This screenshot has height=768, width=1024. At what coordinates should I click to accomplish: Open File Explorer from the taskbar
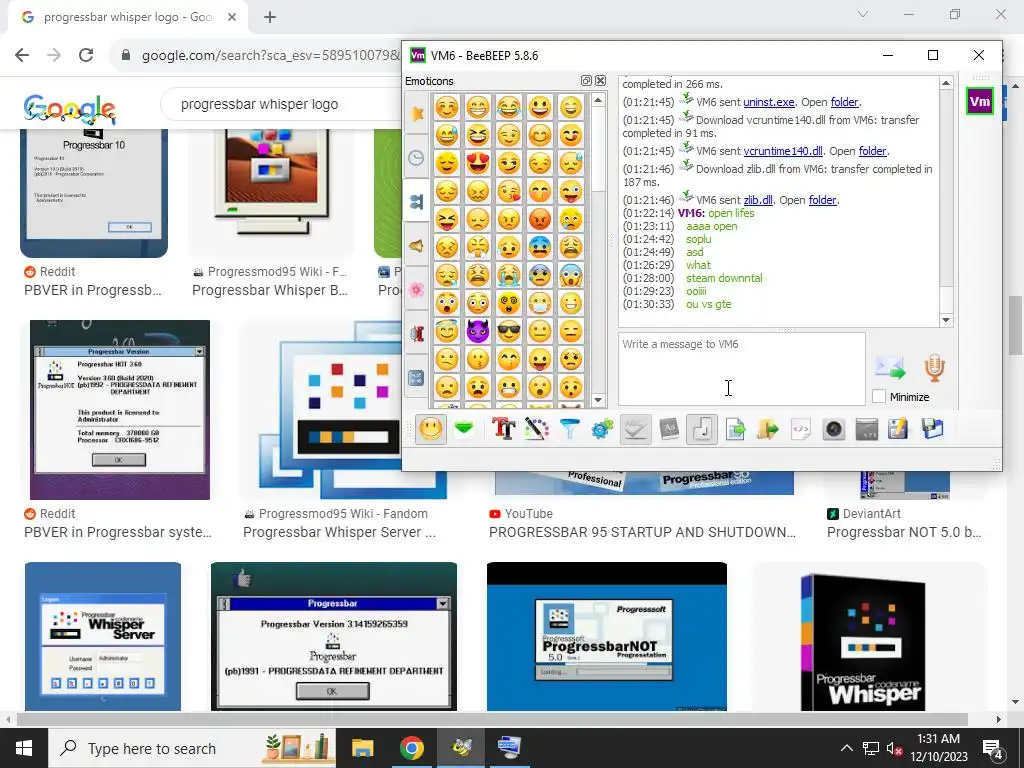(x=362, y=748)
